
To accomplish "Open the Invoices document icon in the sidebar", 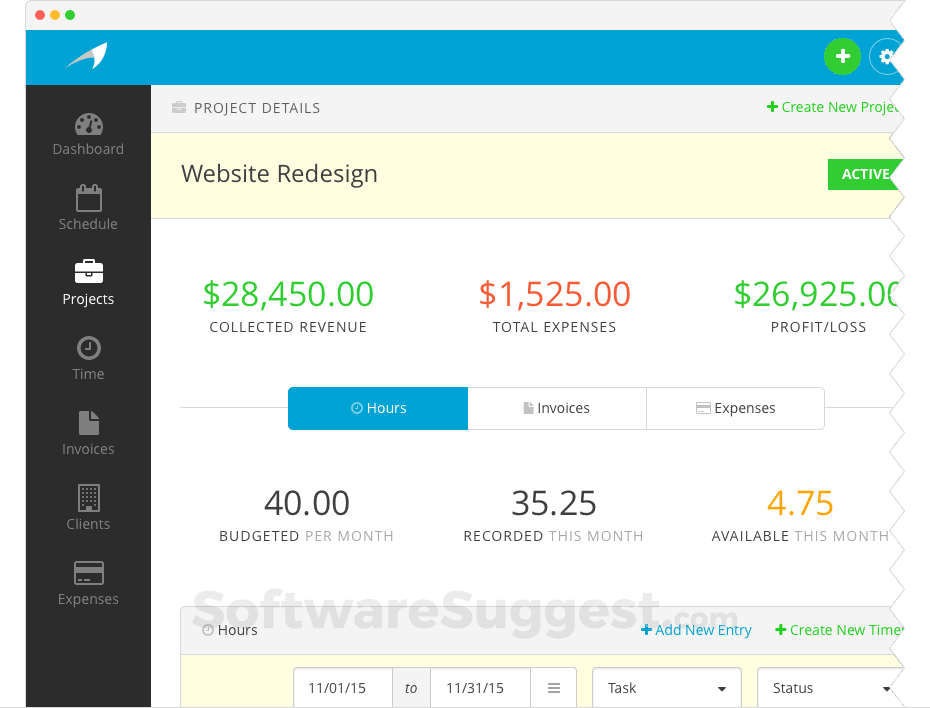I will pyautogui.click(x=88, y=423).
